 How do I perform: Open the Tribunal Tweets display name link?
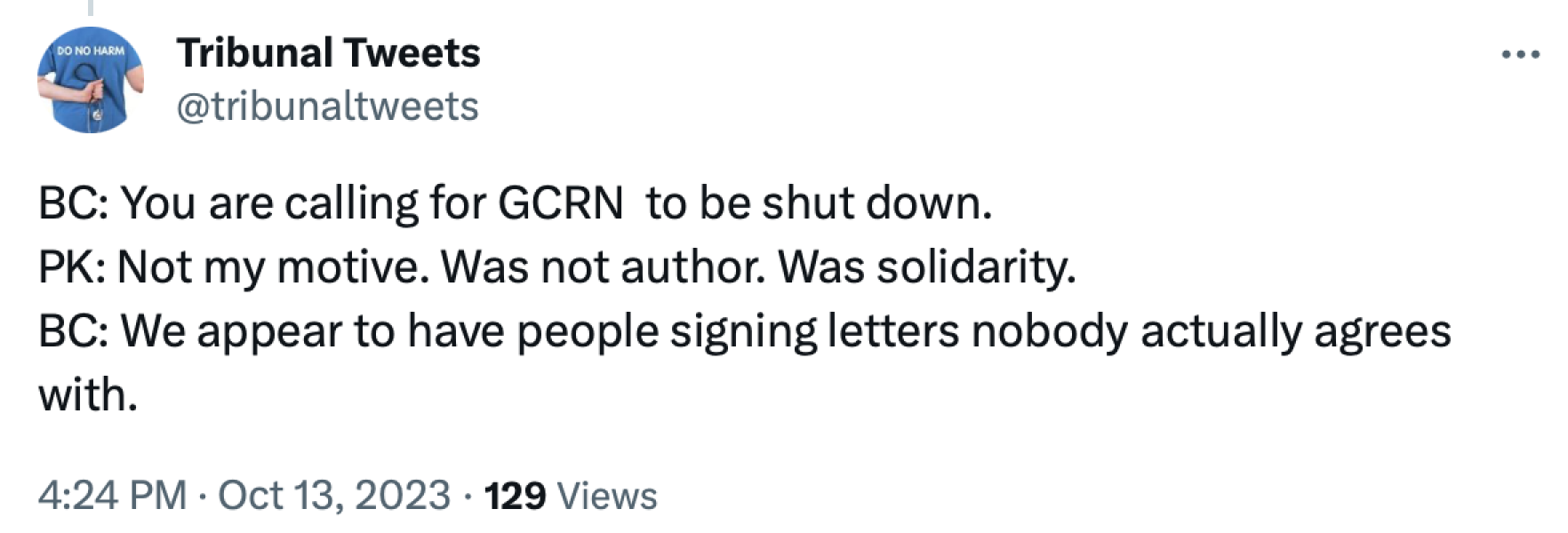[x=328, y=53]
